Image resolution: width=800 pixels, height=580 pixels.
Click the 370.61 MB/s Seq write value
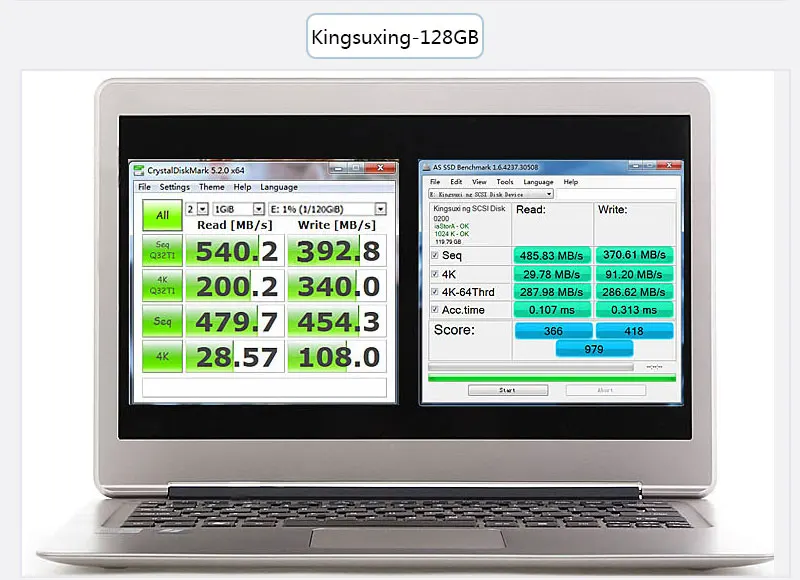tap(634, 255)
